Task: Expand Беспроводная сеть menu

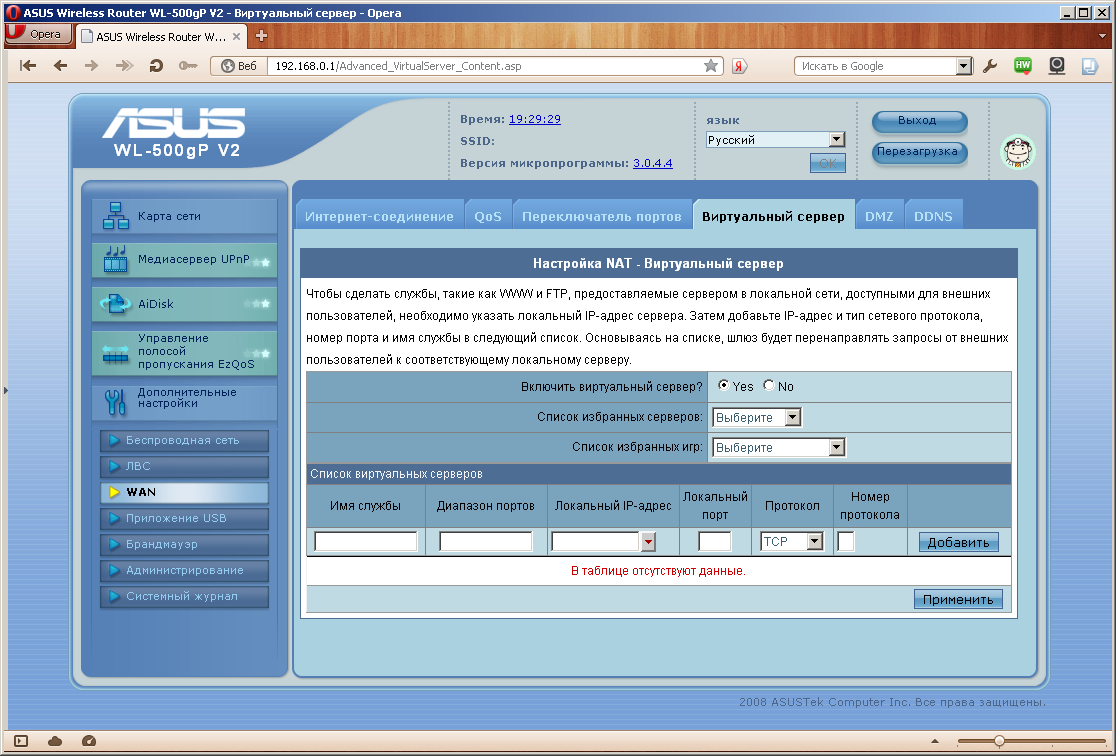Action: point(184,440)
